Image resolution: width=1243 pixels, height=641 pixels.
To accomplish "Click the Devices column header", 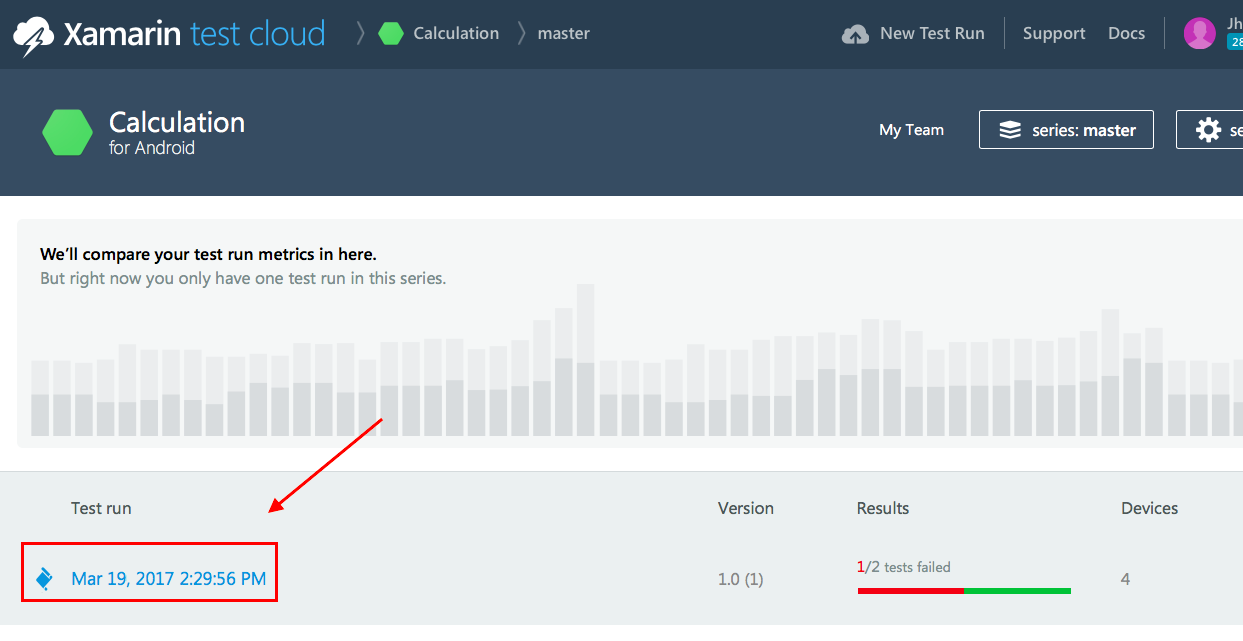I will 1150,508.
